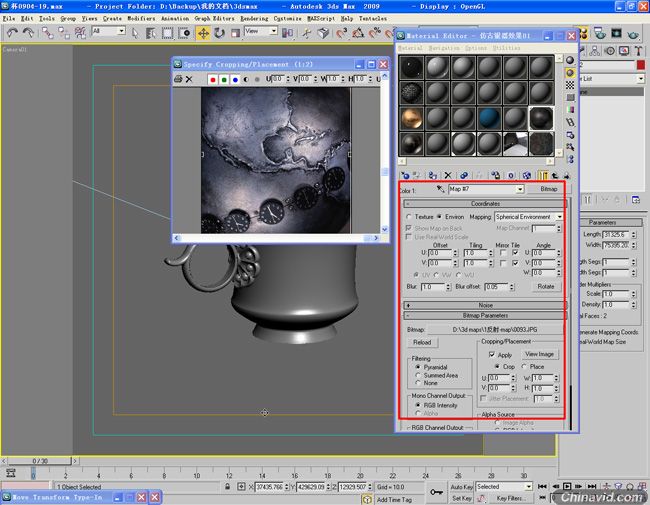This screenshot has height=505, width=650.
Task: Toggle the Percent Snap icon
Action: [x=375, y=33]
